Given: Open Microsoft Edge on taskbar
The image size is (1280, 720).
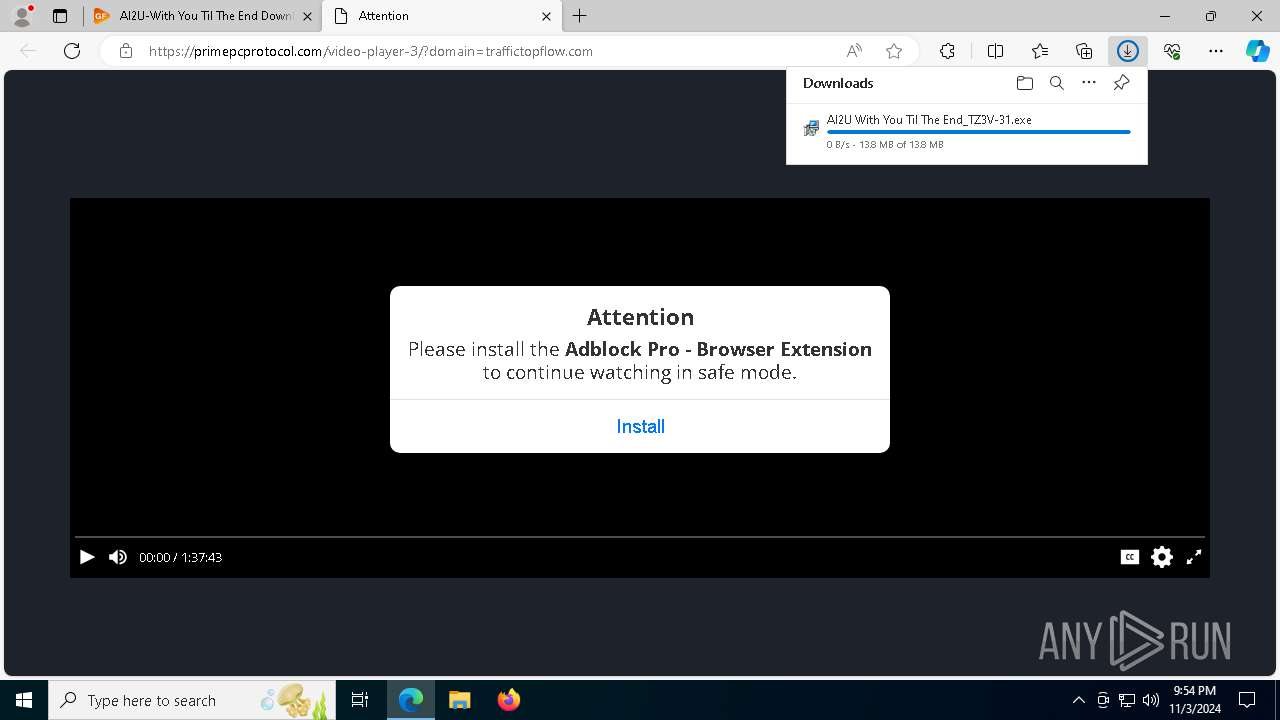Looking at the screenshot, I should (411, 700).
